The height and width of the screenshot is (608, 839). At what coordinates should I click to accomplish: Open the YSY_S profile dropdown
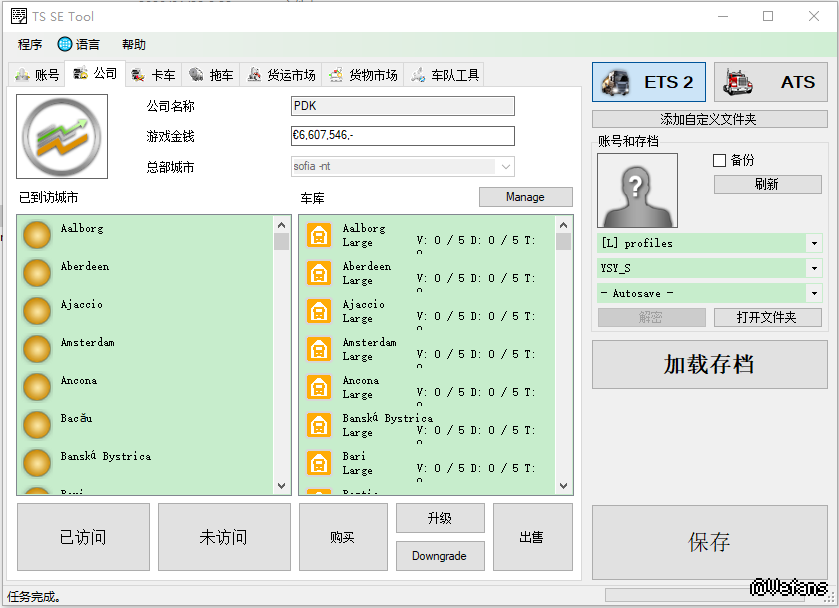tap(814, 268)
